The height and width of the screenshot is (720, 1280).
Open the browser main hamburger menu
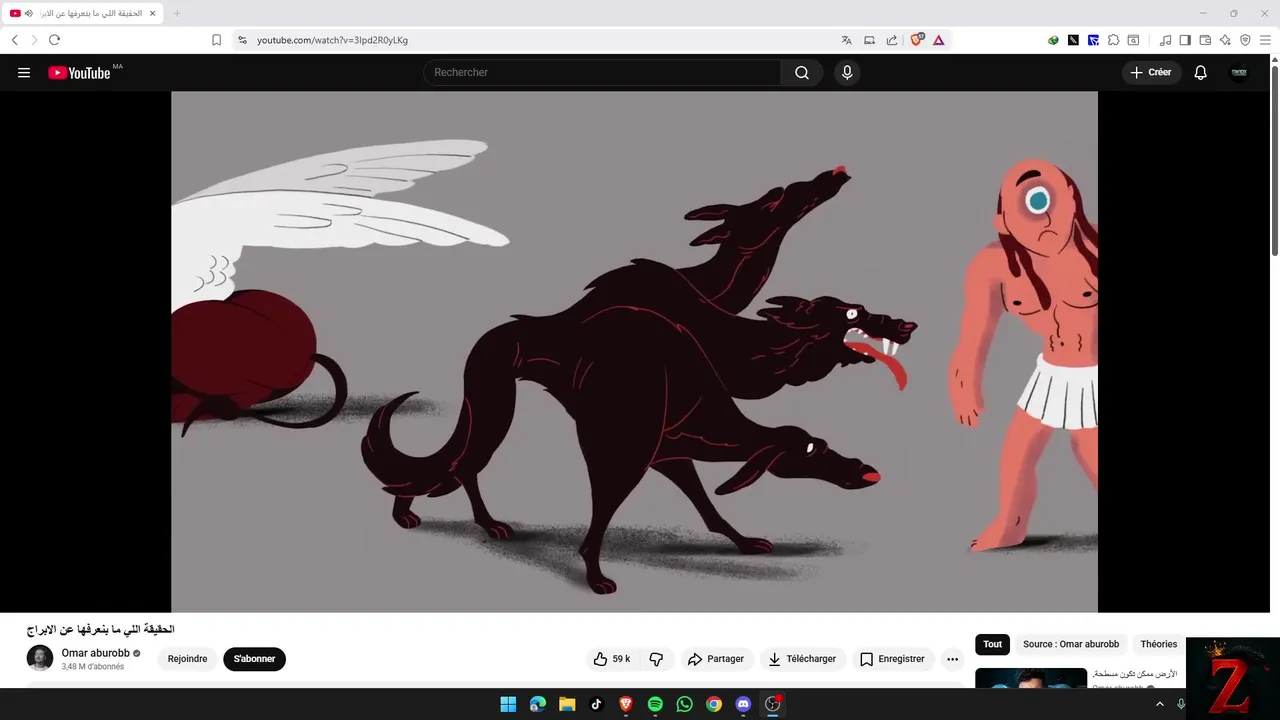coord(1265,40)
